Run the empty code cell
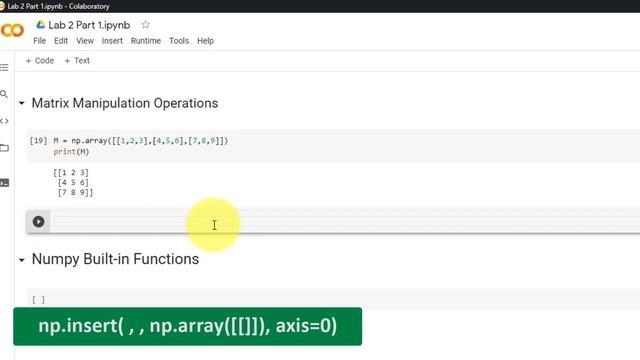 point(38,222)
